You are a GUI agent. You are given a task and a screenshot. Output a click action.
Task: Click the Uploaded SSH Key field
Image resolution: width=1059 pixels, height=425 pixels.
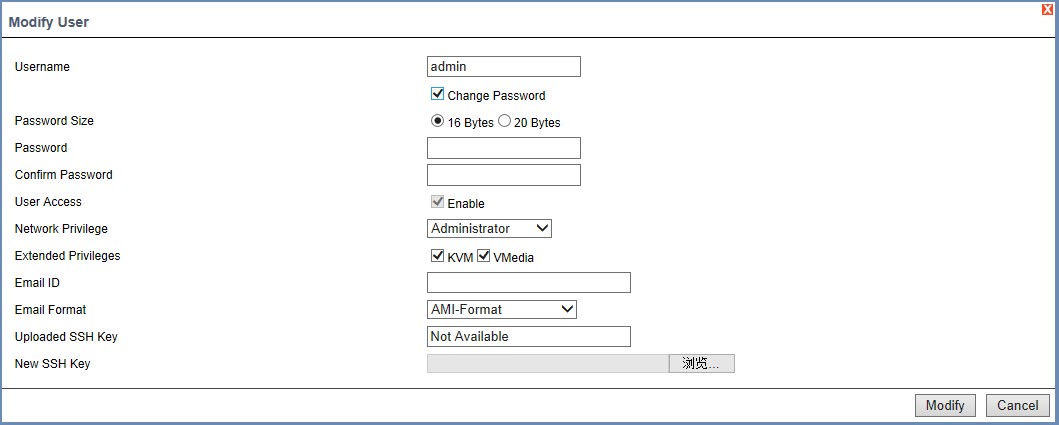coord(528,337)
